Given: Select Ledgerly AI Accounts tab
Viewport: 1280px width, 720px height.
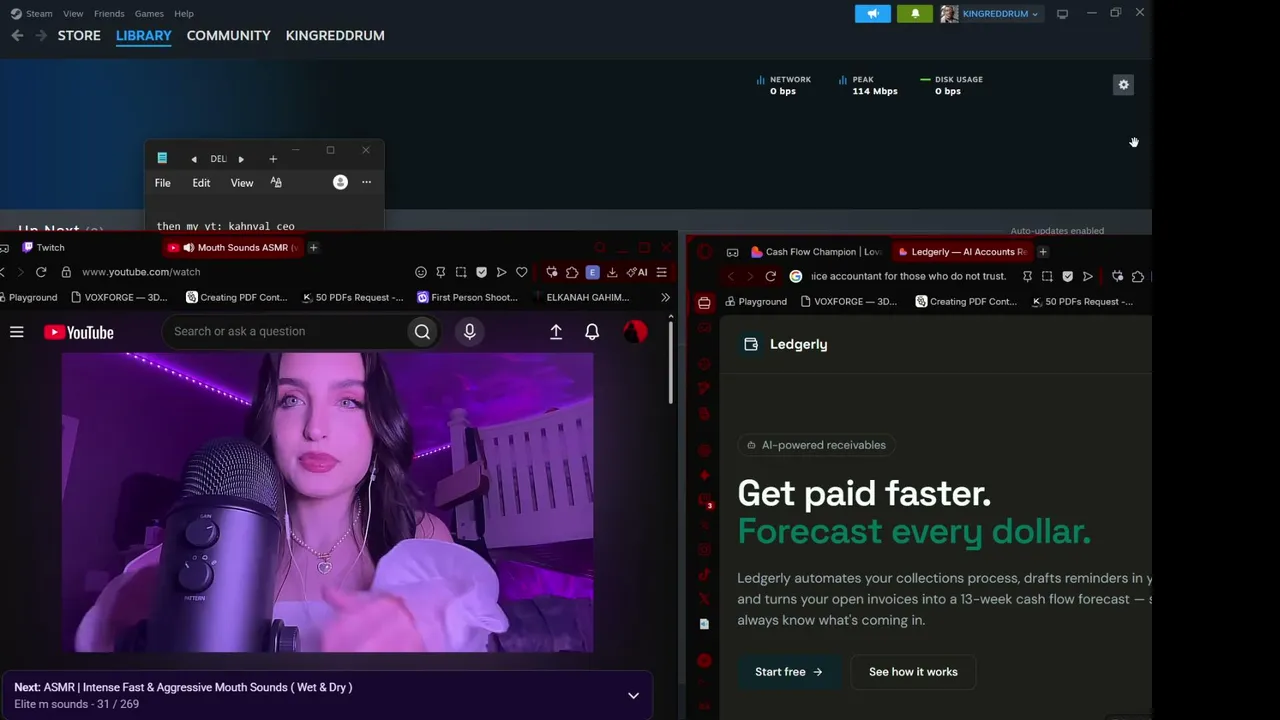Looking at the screenshot, I should [x=962, y=252].
